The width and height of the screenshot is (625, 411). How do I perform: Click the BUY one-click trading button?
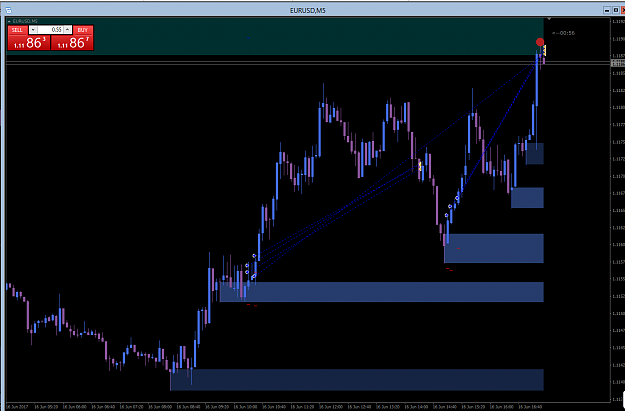tap(73, 38)
